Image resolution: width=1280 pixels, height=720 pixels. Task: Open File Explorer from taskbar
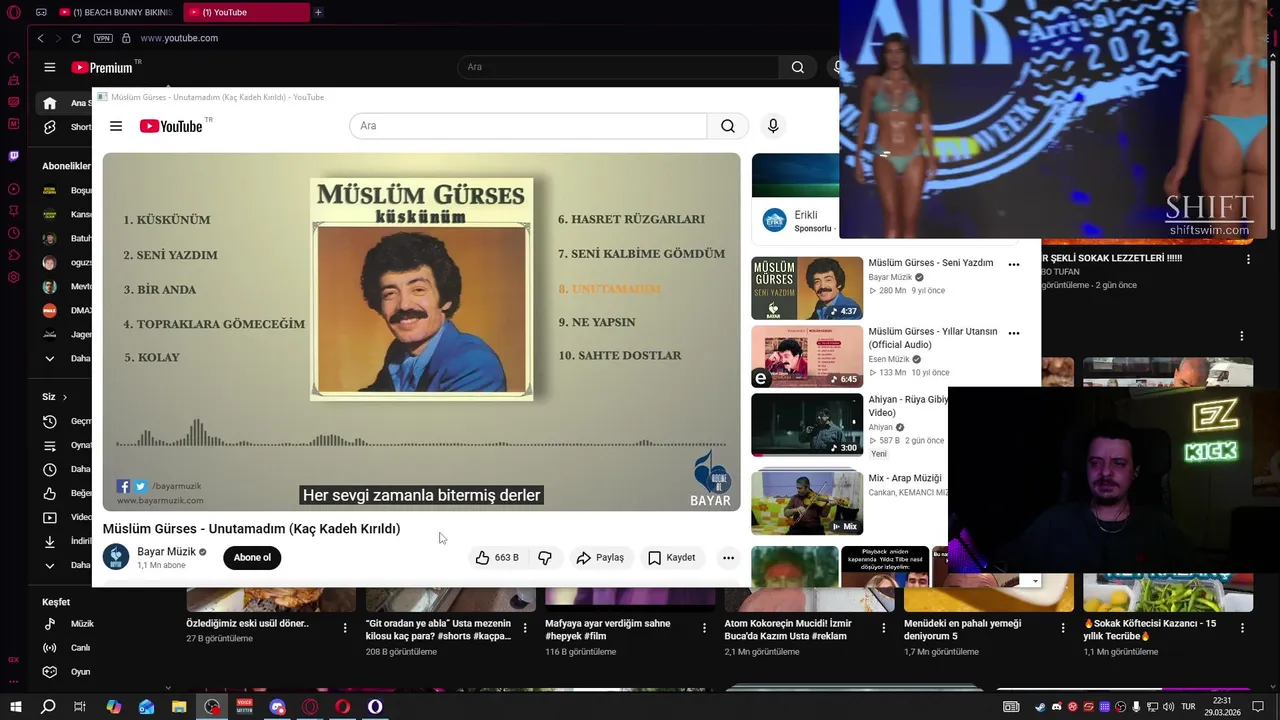coord(179,707)
